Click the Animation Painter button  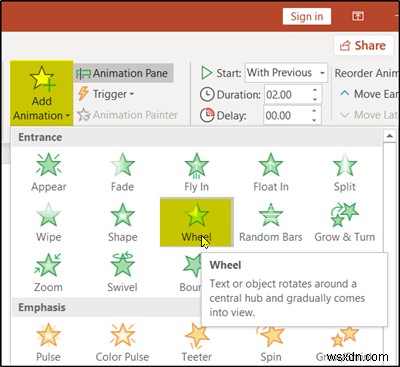pyautogui.click(x=127, y=115)
